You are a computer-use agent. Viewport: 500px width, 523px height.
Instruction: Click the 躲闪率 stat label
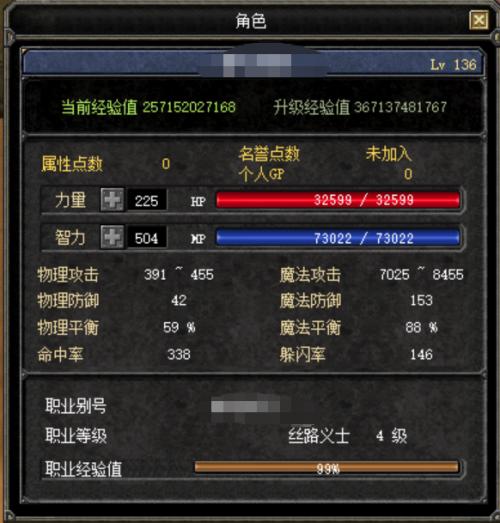pos(303,354)
